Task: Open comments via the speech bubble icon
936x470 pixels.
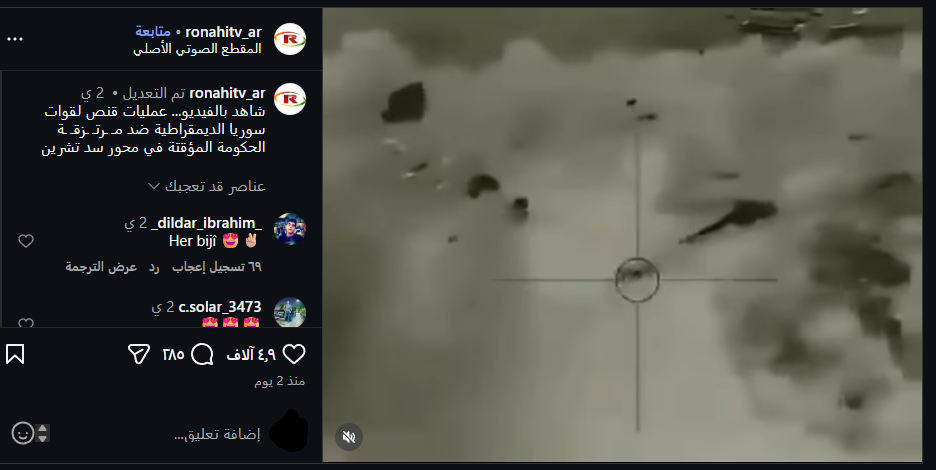Action: (202, 355)
